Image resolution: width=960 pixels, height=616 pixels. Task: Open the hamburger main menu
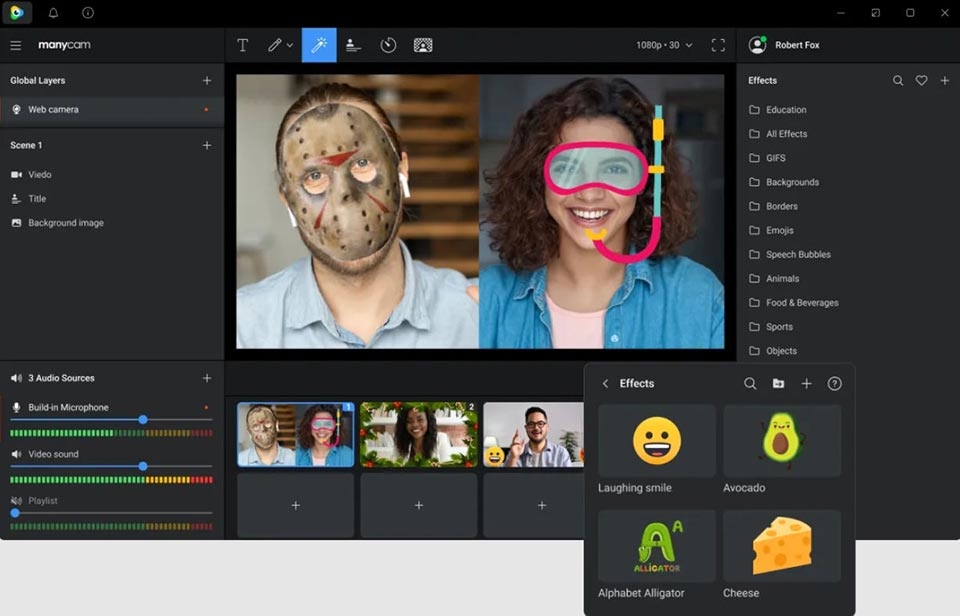16,45
